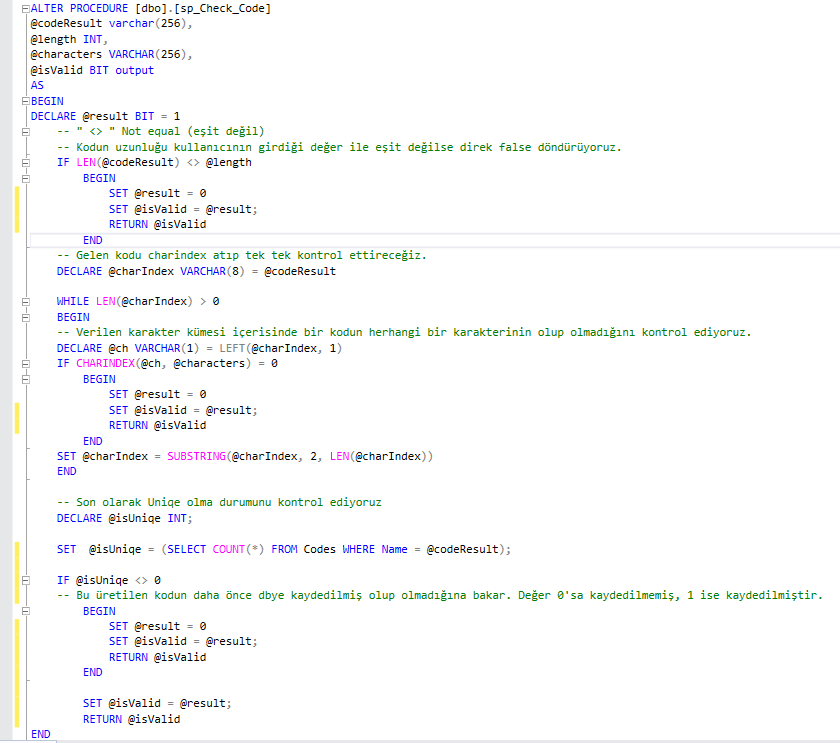Collapse the BEGIN block under IF LEN(@codeResult)
Viewport: 840px width, 743px height.
25,178
